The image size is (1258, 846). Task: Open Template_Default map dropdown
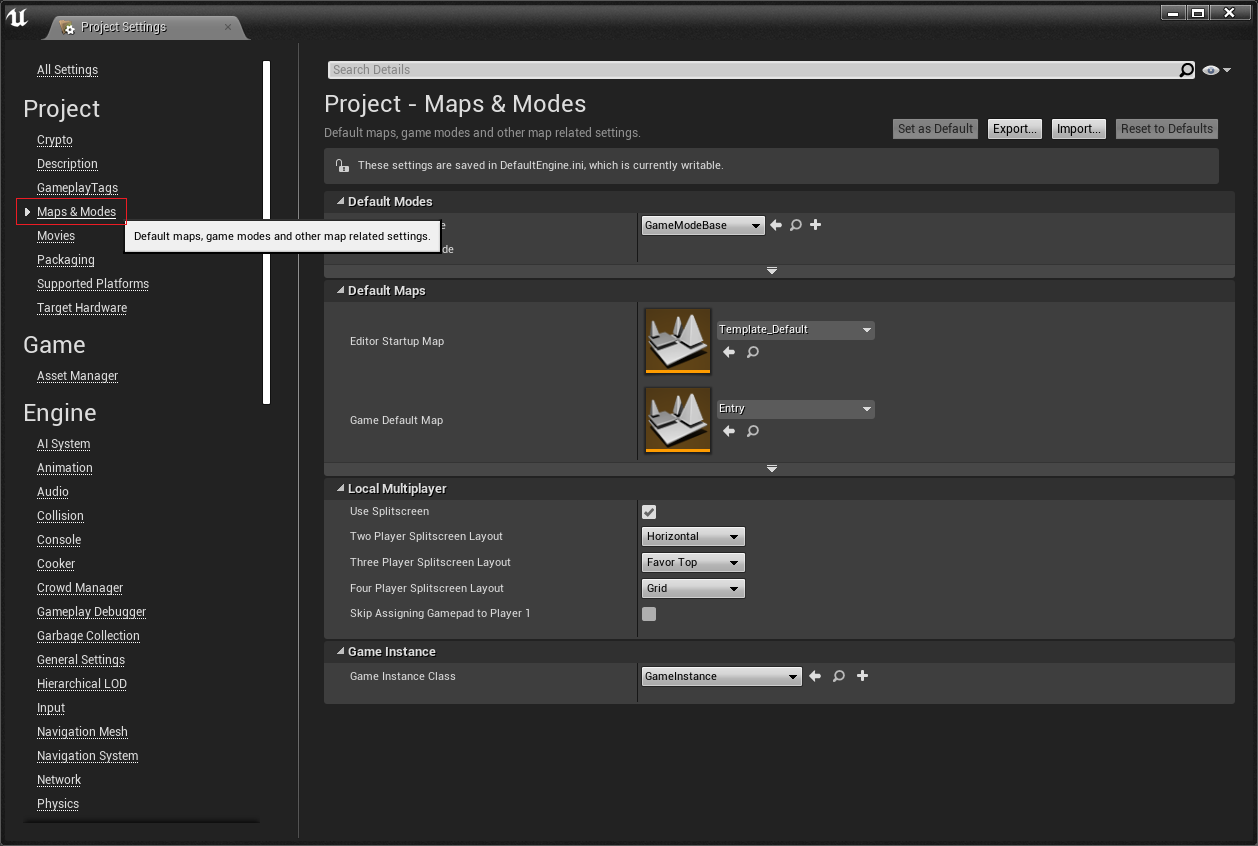795,330
